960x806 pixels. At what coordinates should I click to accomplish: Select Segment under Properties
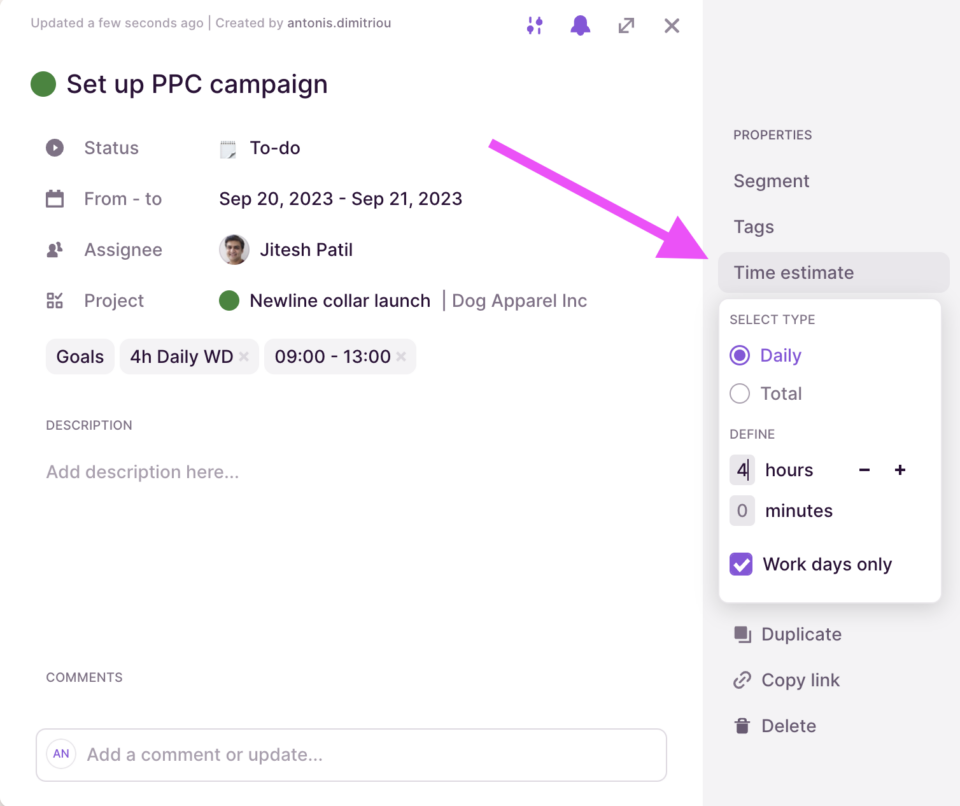tap(771, 181)
